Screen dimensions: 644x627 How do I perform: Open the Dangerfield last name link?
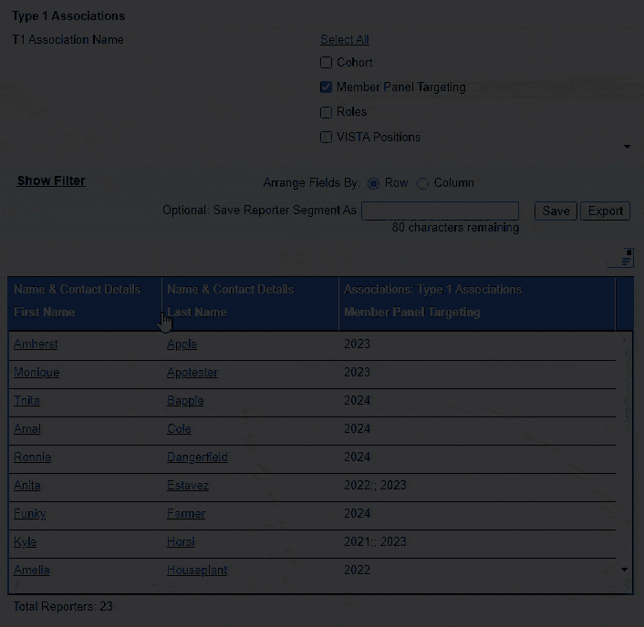click(197, 457)
